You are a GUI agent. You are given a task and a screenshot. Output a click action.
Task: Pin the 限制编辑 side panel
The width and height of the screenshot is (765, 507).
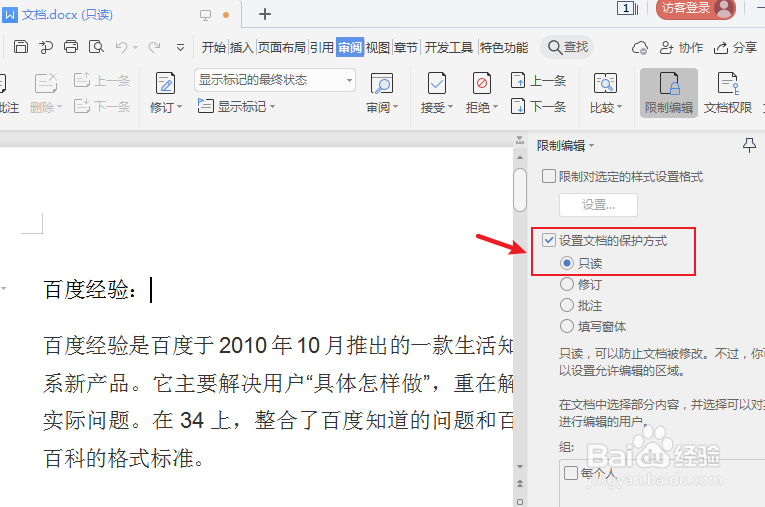tap(749, 145)
